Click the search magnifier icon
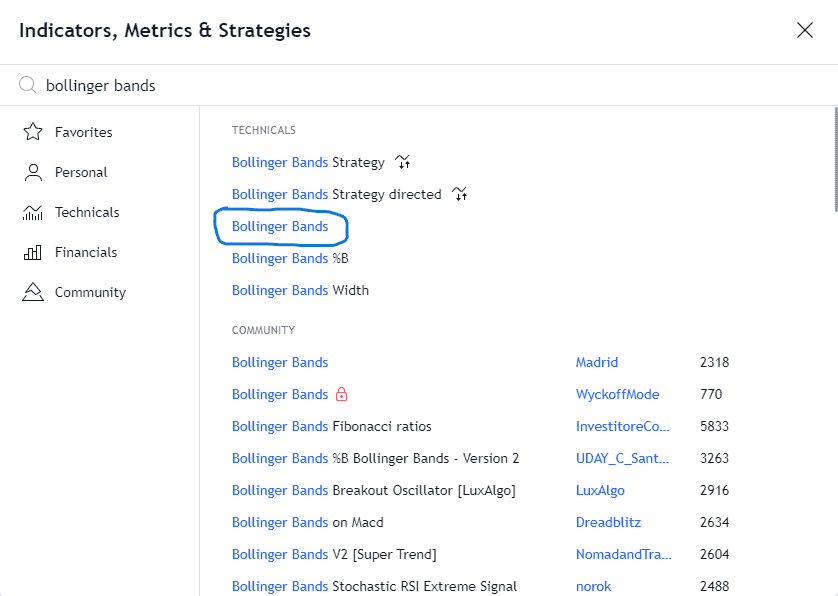 point(27,85)
